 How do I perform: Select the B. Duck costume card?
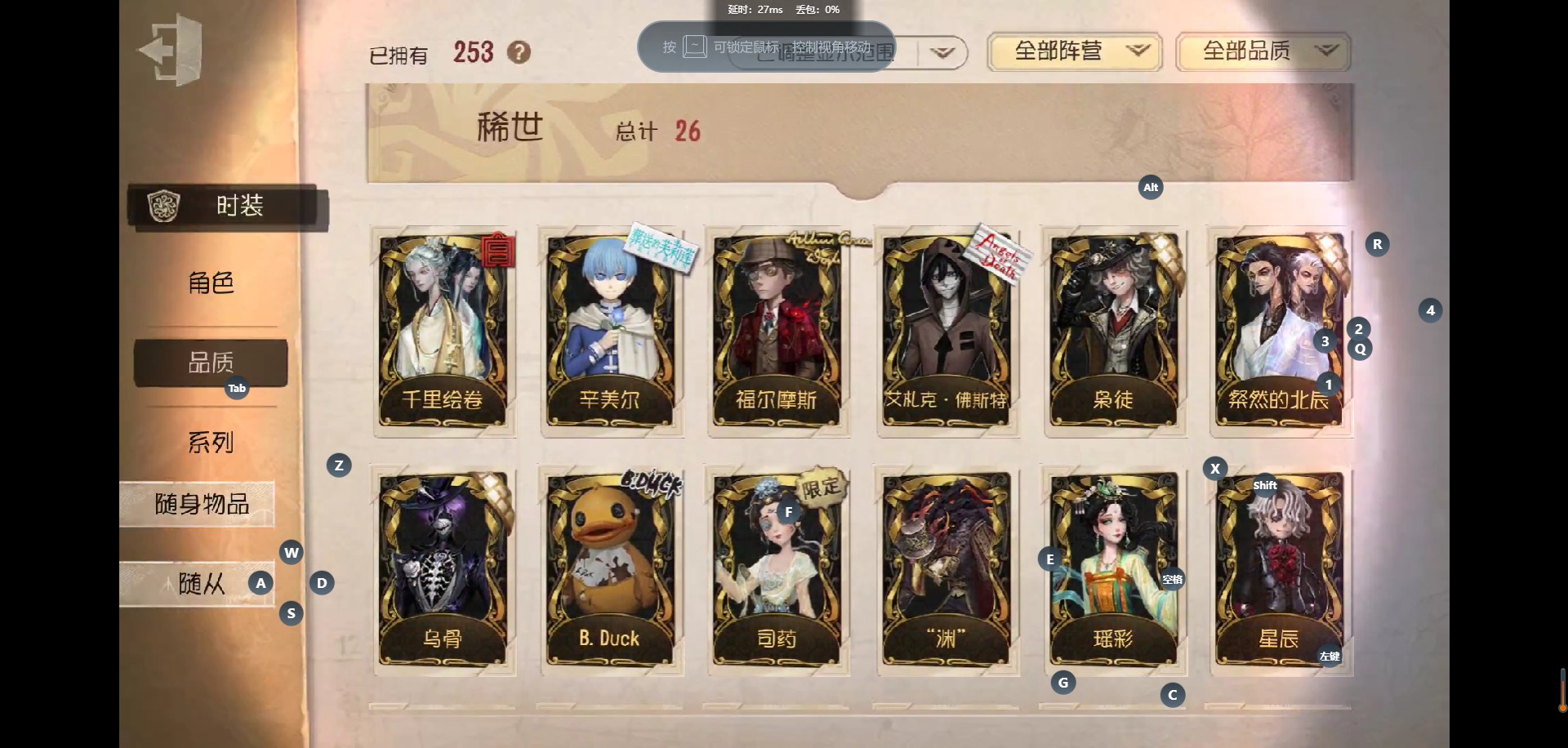pyautogui.click(x=610, y=570)
